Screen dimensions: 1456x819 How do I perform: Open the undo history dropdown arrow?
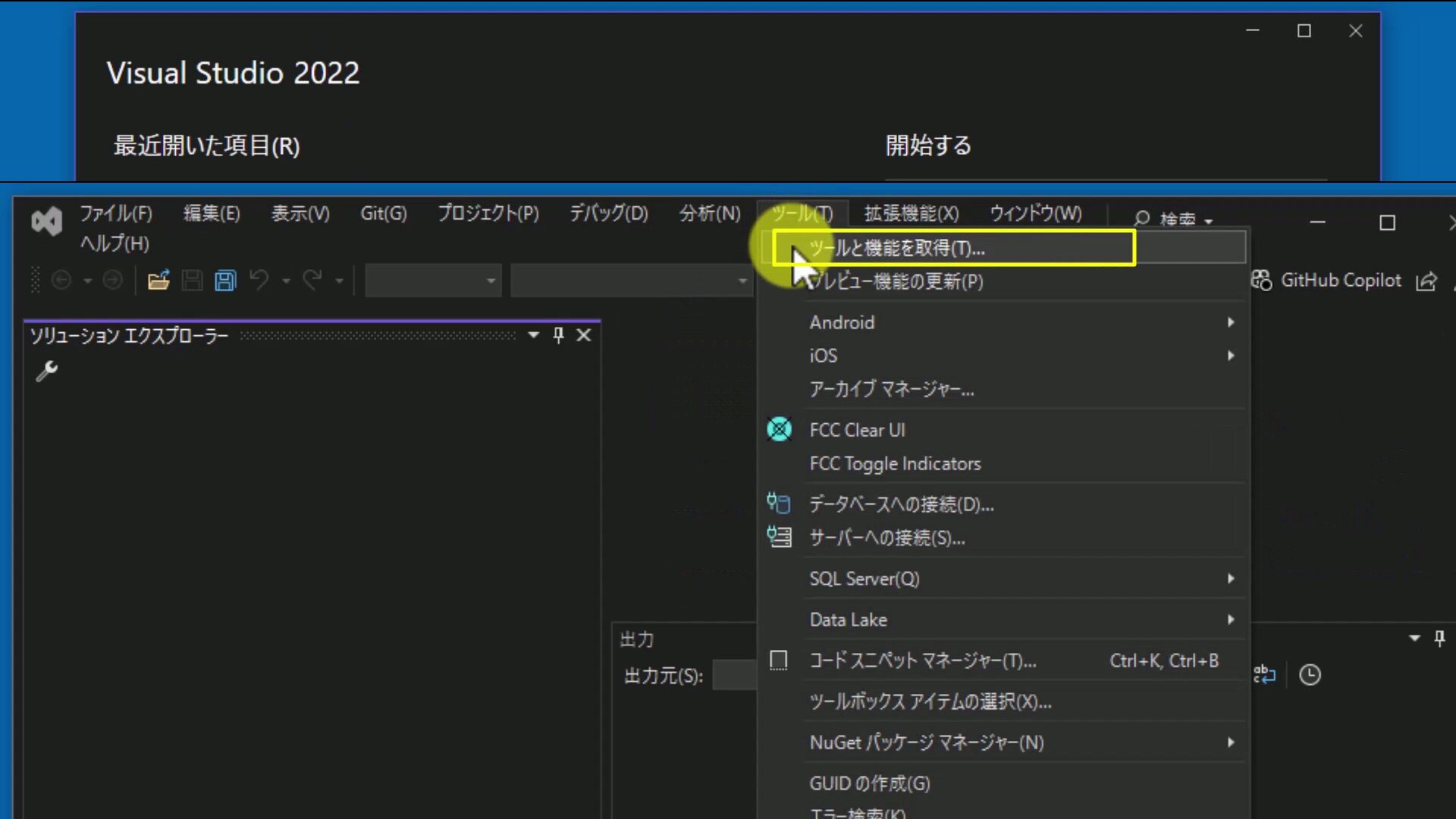[x=286, y=281]
